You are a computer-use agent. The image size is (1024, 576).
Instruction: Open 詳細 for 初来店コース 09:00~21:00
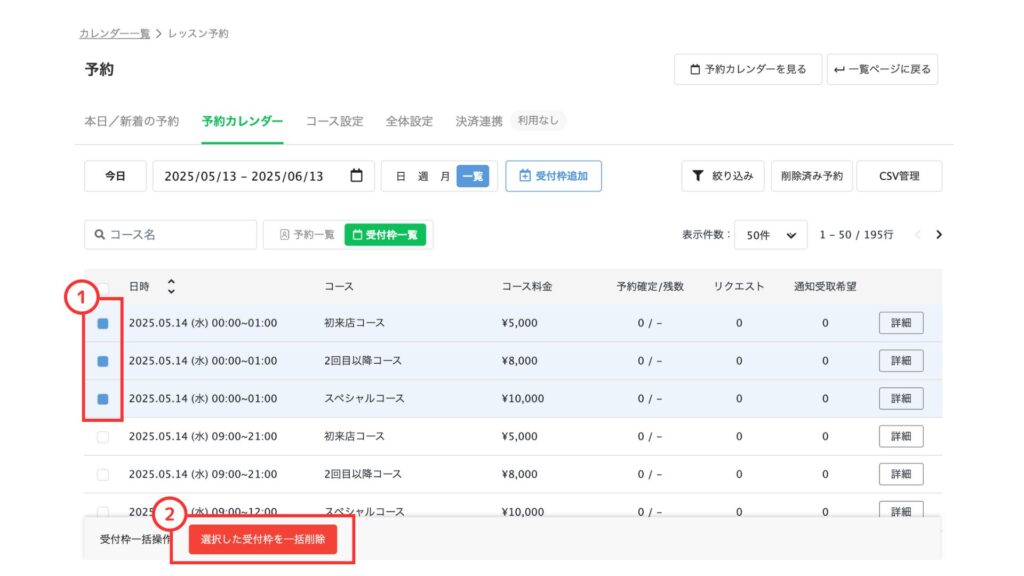(x=901, y=436)
